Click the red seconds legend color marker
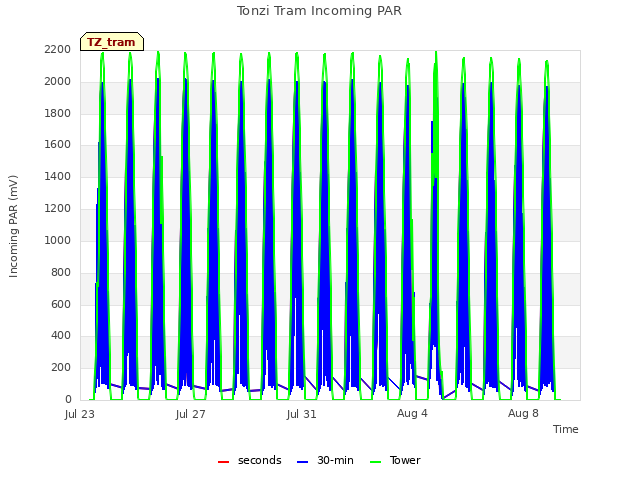 click(x=224, y=462)
